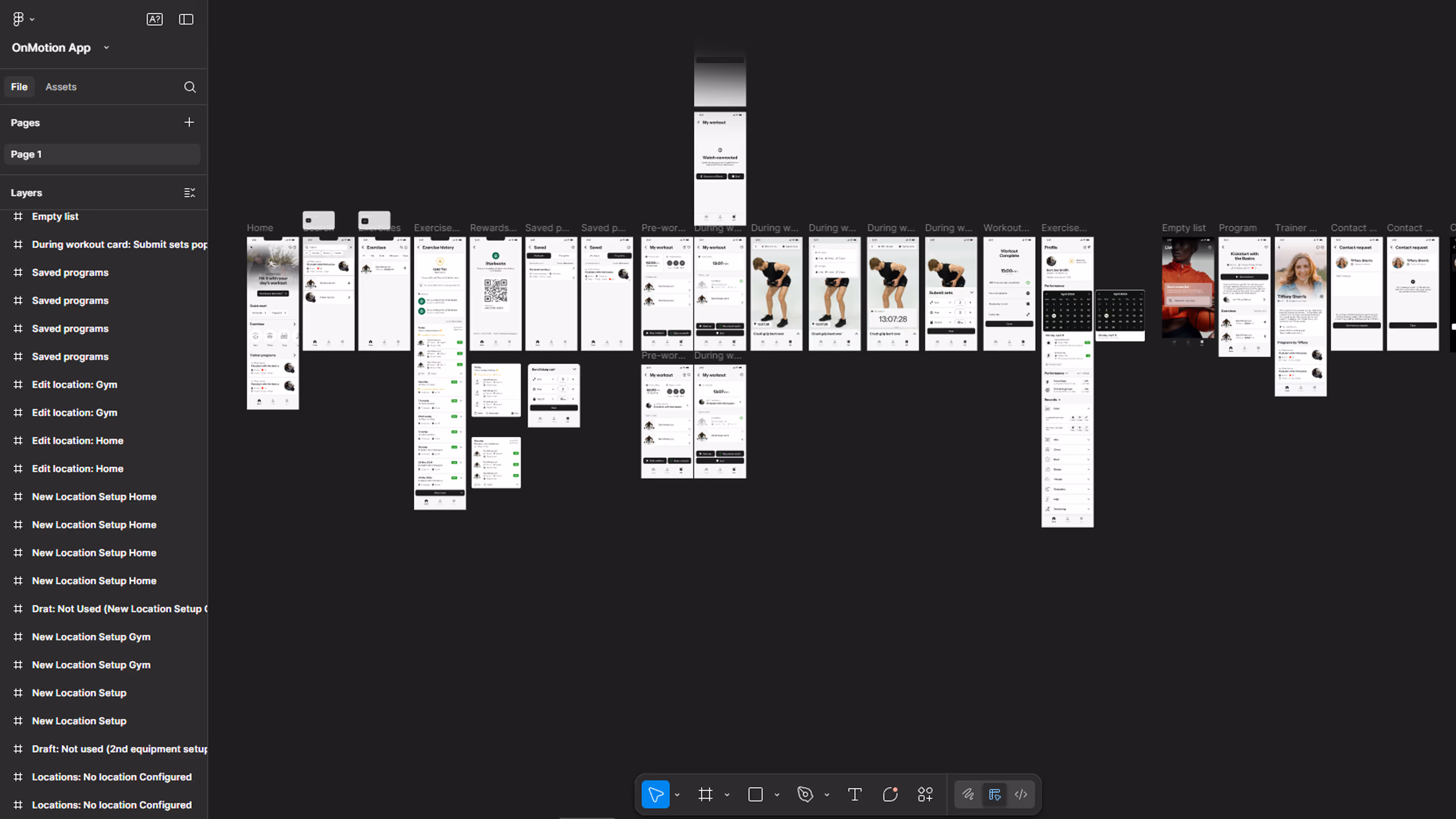Select the Pen tool

tap(805, 794)
